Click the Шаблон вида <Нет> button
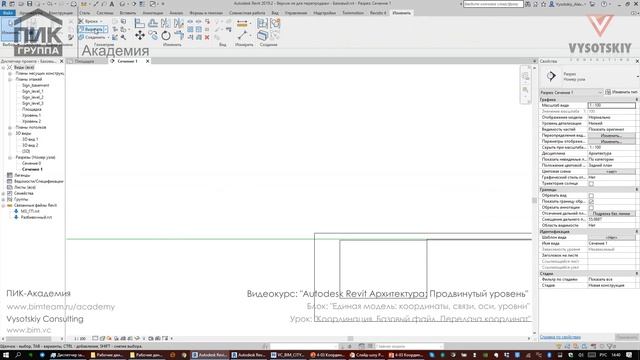Image resolution: width=640 pixels, height=360 pixels. pyautogui.click(x=611, y=238)
